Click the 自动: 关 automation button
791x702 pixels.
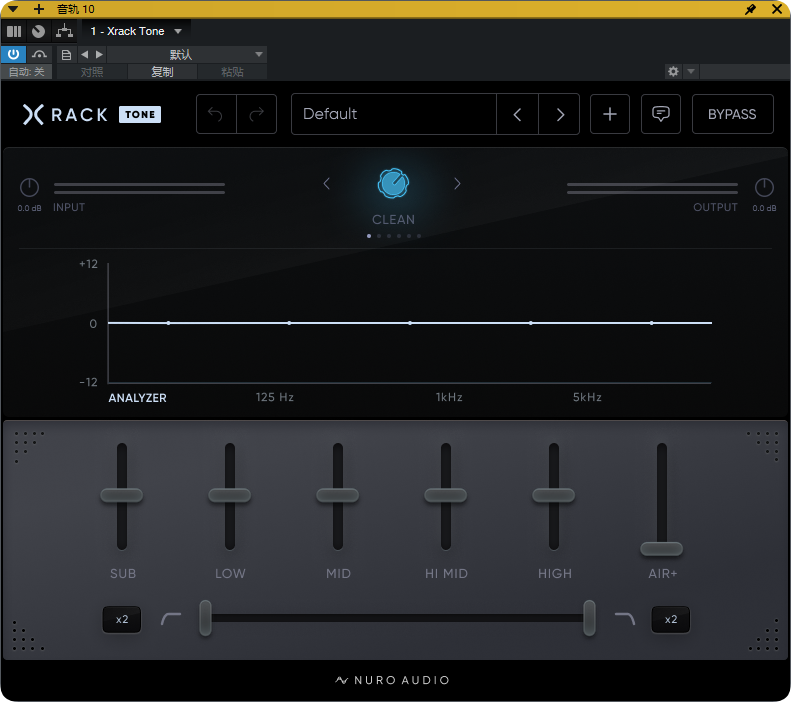click(26, 72)
